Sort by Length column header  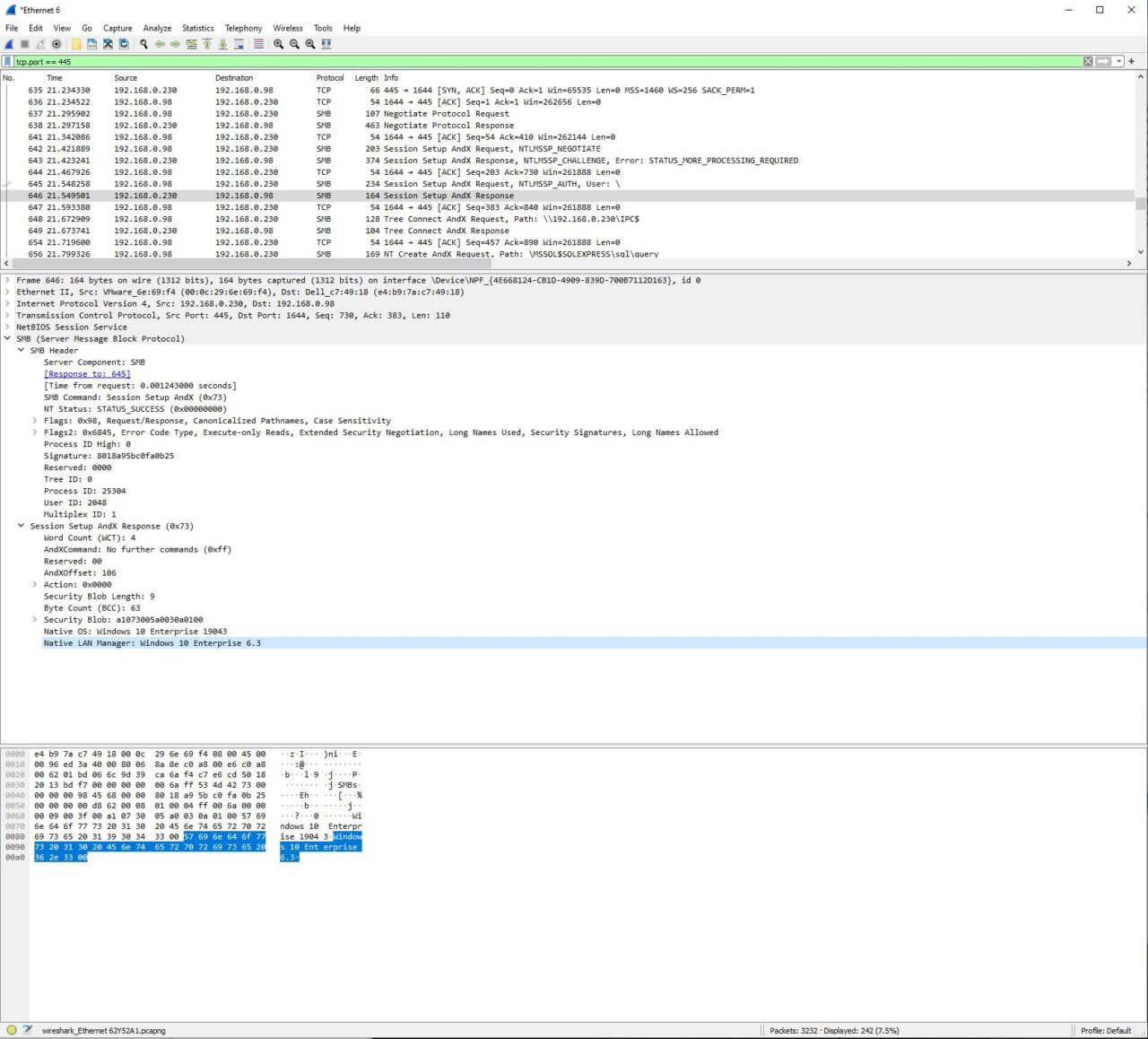366,78
